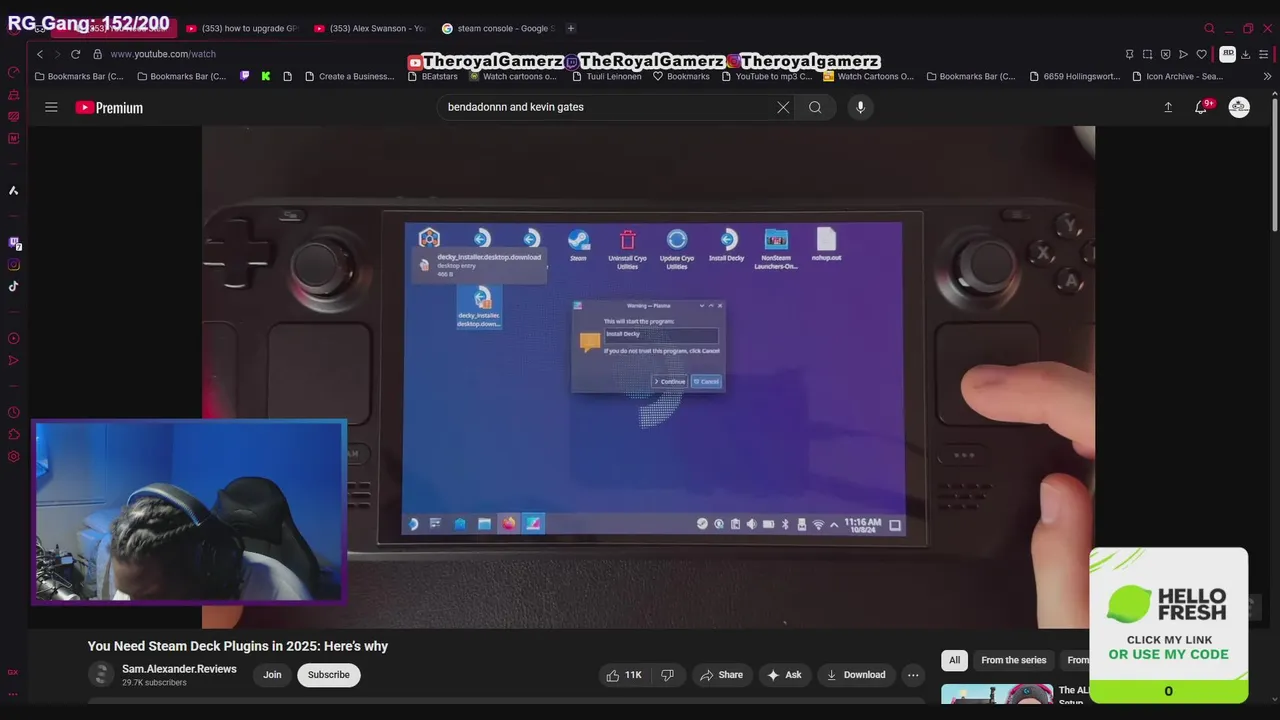This screenshot has width=1280, height=720.
Task: Click the pin icon in address bar
Action: click(x=1129, y=54)
